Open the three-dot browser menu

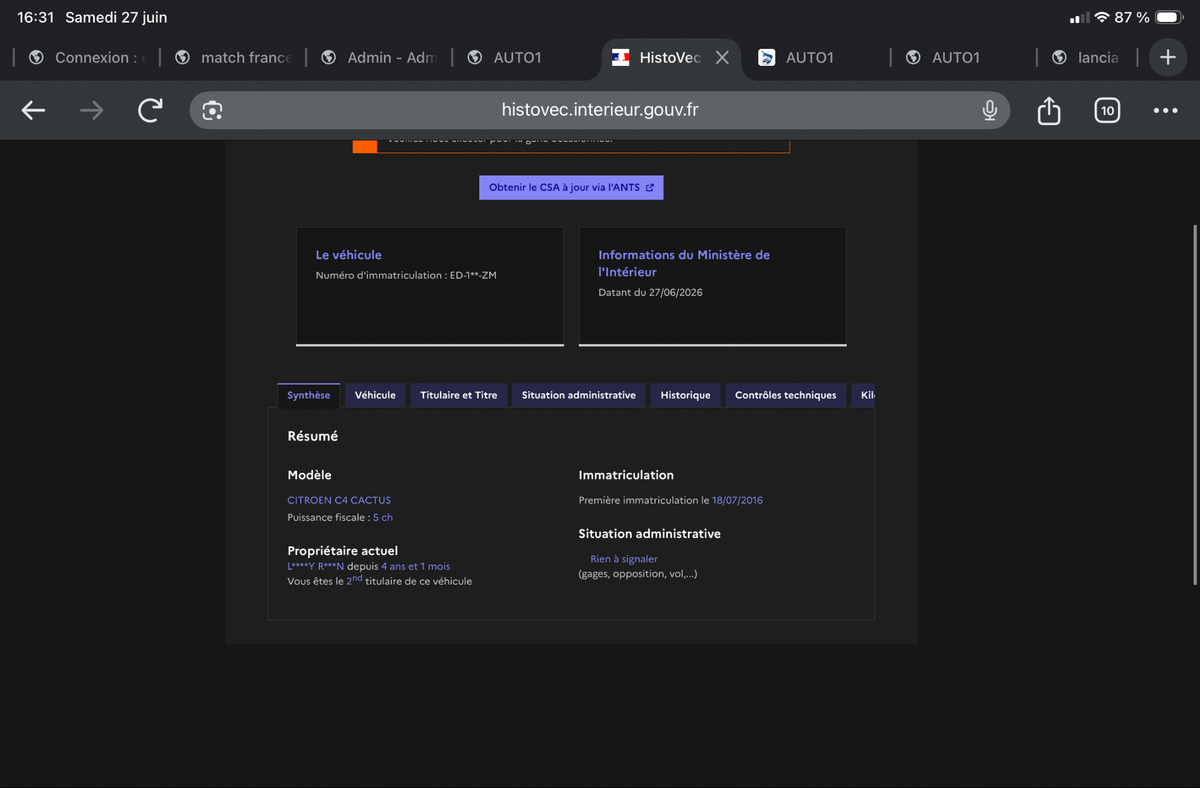pyautogui.click(x=1165, y=111)
